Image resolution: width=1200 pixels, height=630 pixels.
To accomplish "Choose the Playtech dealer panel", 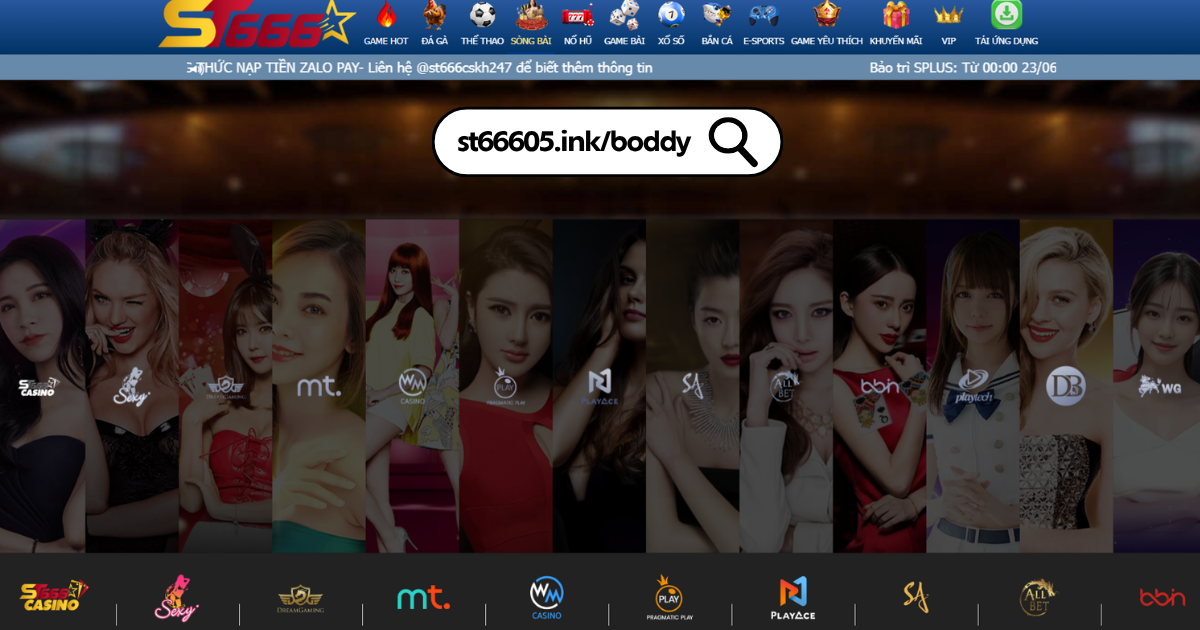I will point(972,385).
